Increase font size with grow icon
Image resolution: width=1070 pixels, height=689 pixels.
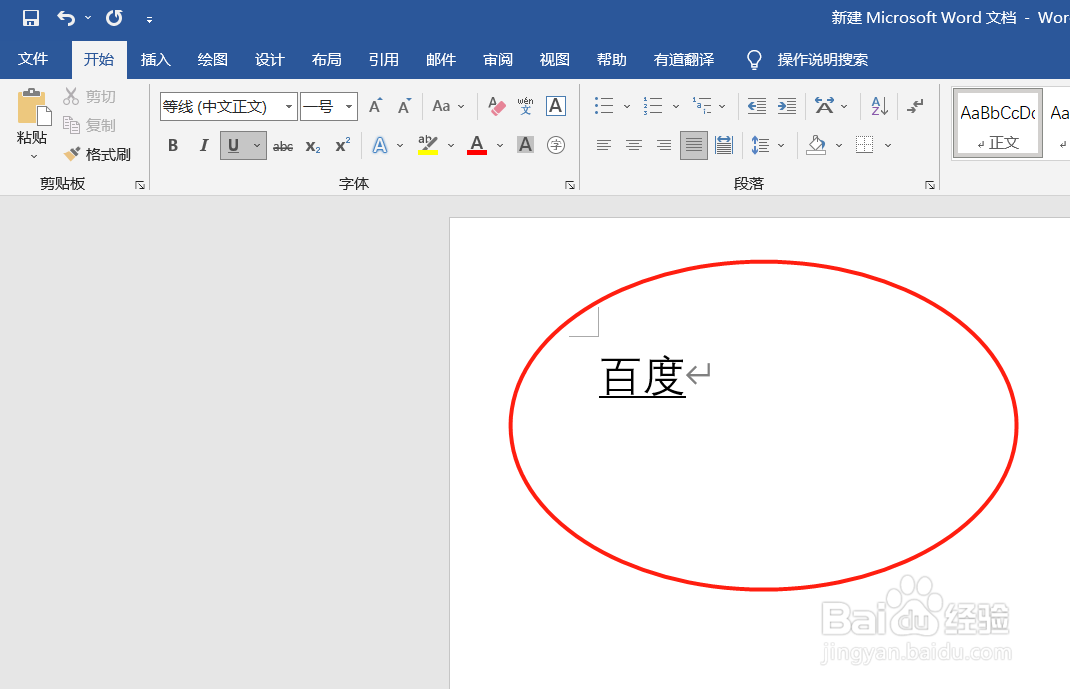coord(375,106)
